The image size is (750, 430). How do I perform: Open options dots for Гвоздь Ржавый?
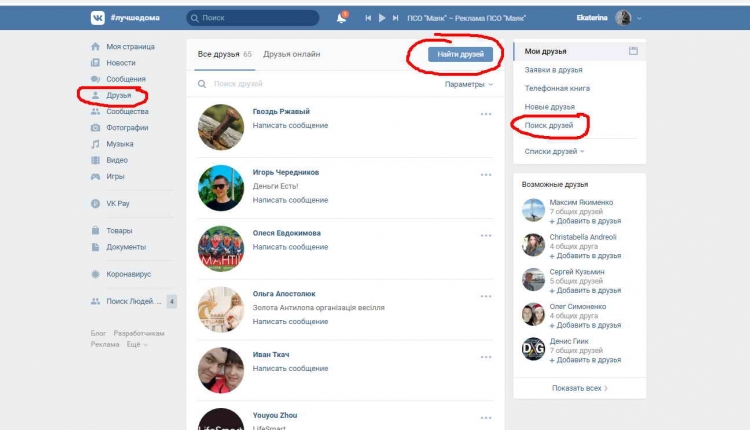[x=486, y=114]
